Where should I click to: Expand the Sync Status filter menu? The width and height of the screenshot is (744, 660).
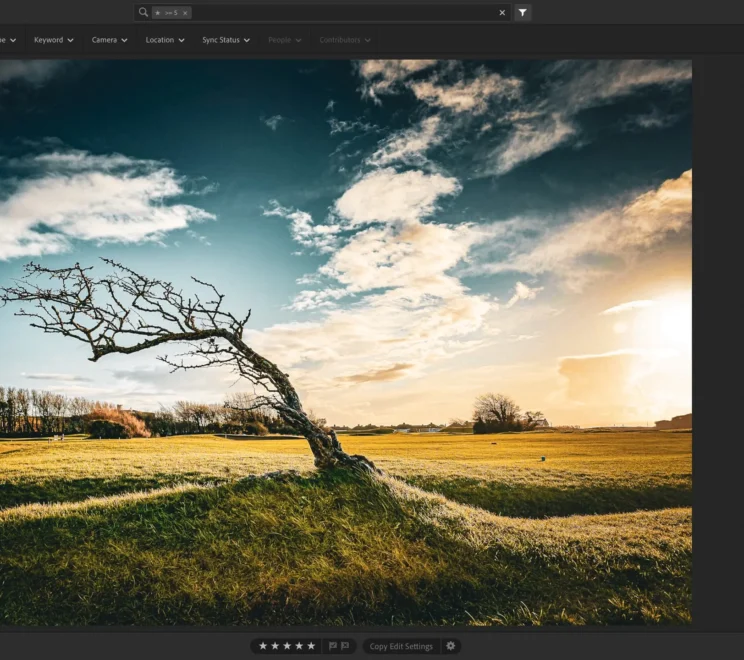click(226, 40)
